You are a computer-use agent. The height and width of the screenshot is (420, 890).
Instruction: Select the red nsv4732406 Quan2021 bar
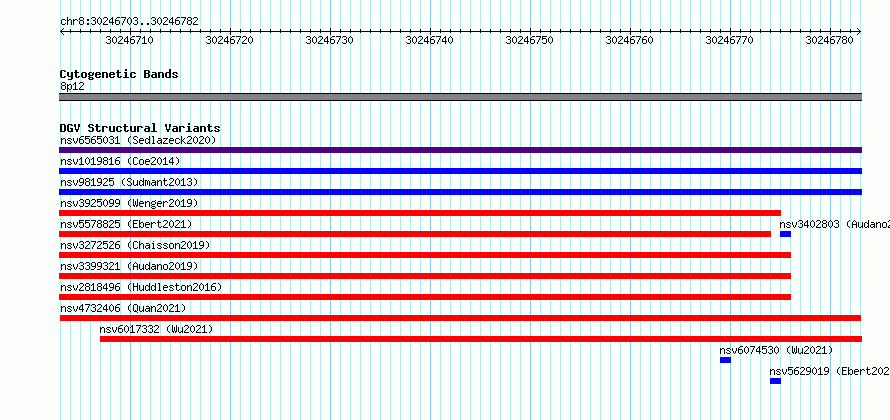(x=460, y=318)
